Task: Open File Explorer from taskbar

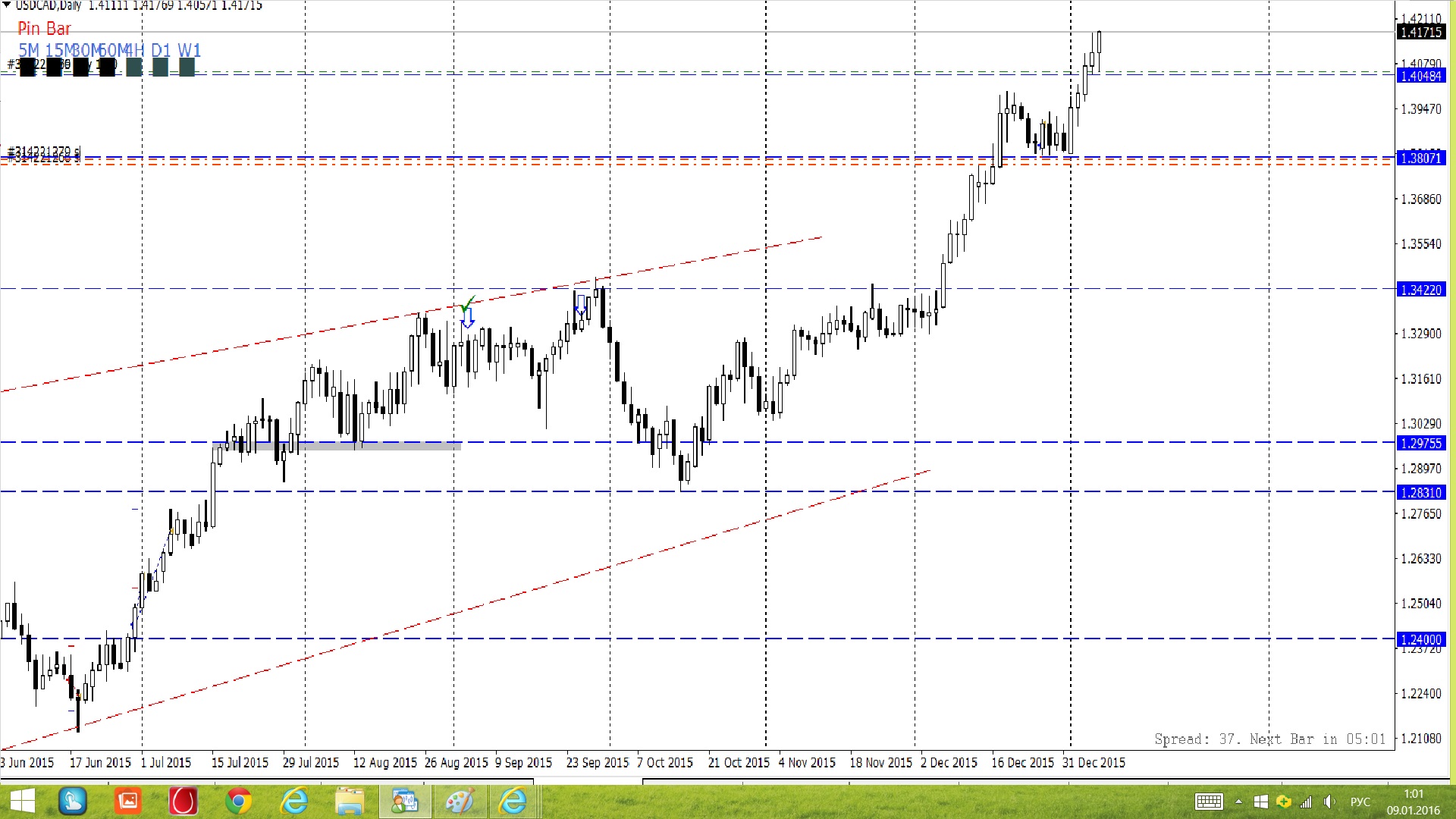Action: click(x=349, y=802)
